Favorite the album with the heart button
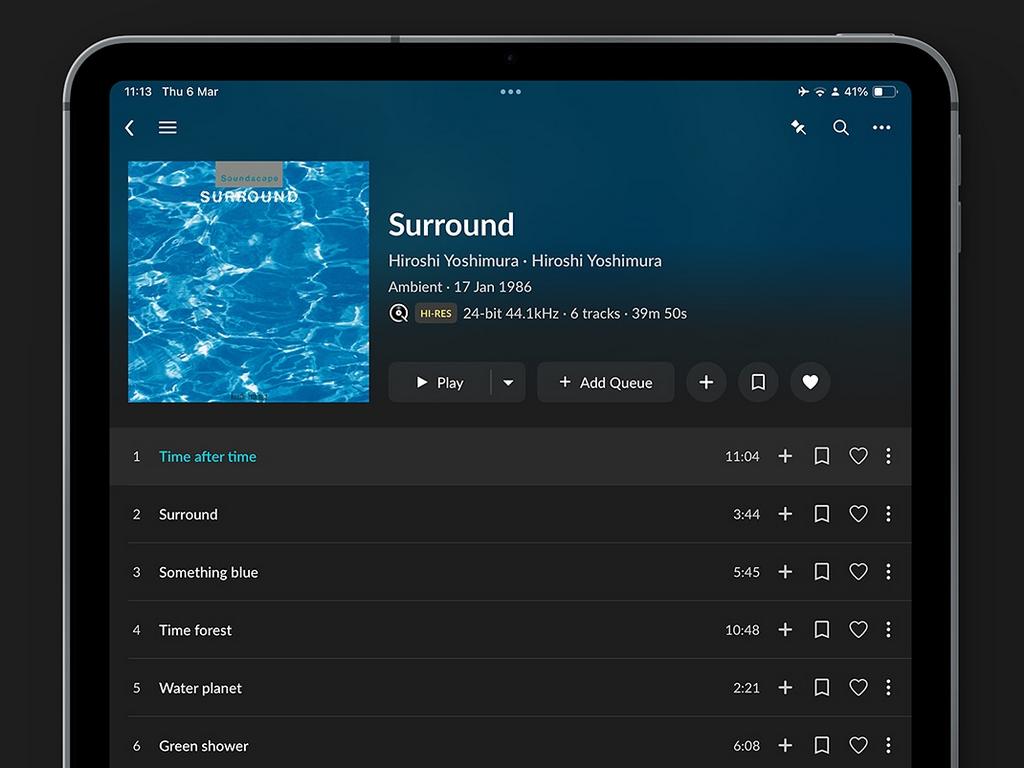Screen dimensions: 1024x768 (810, 382)
